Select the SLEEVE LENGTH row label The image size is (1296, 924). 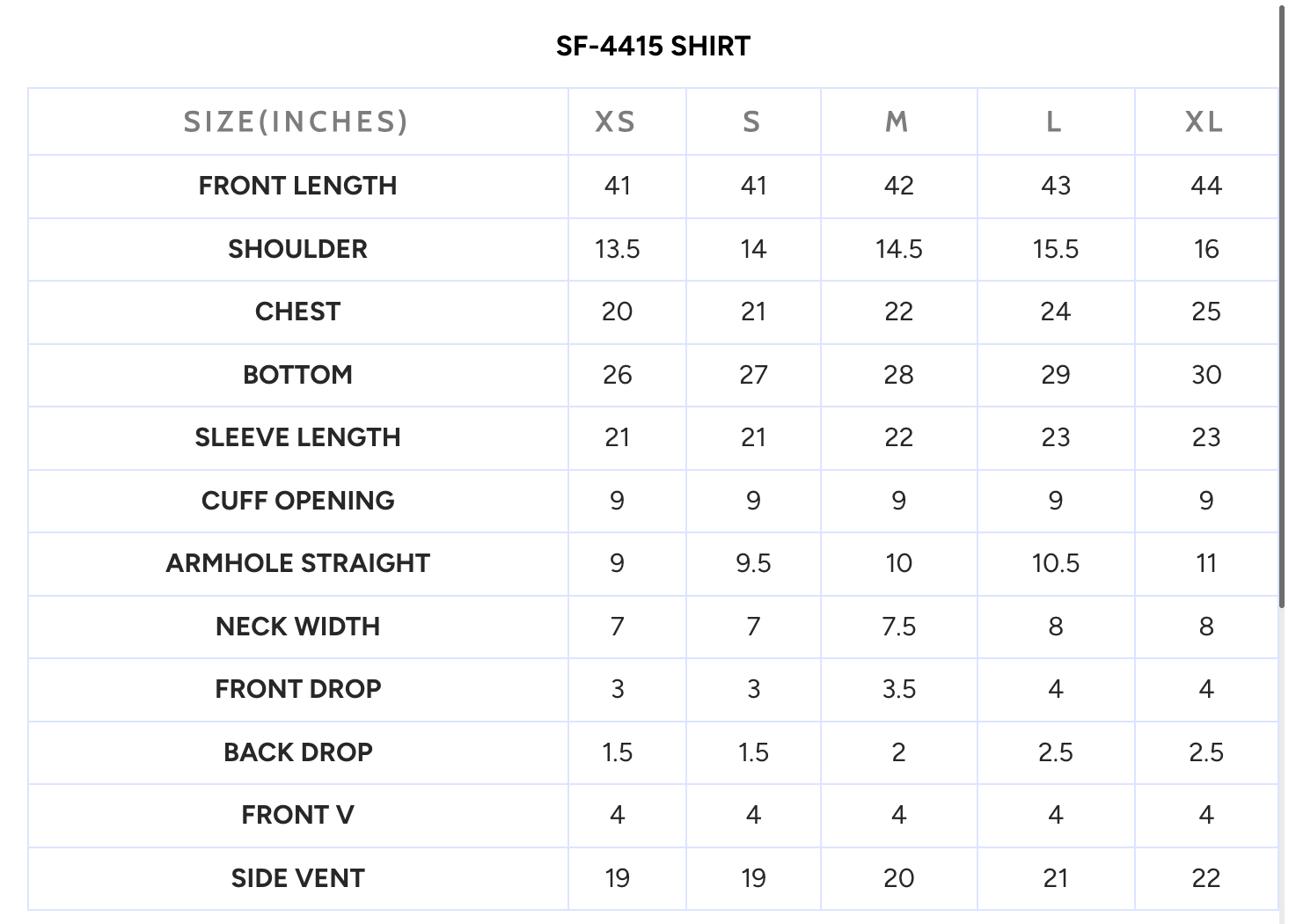297,437
